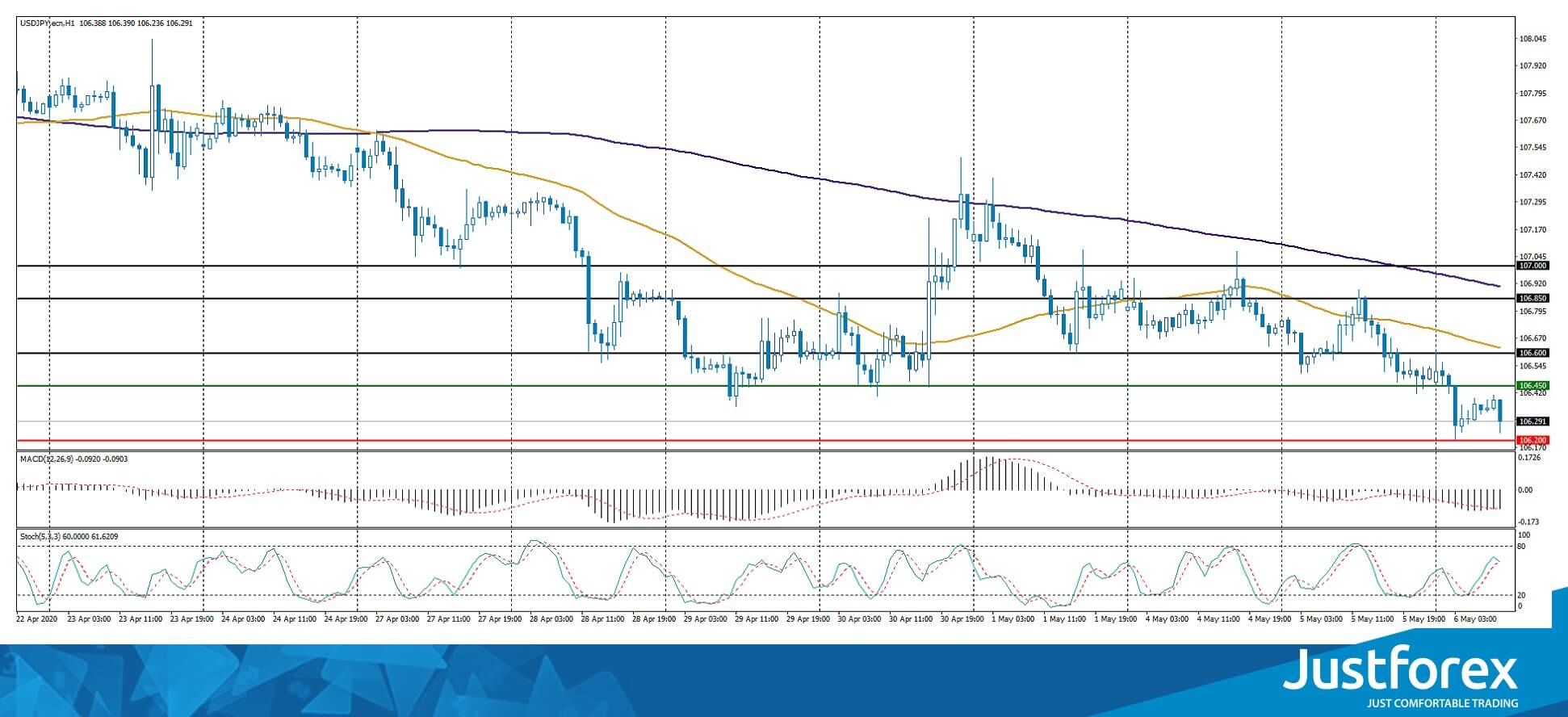Select the red 106.200 level price tag
This screenshot has width=1568, height=717.
click(x=1532, y=440)
